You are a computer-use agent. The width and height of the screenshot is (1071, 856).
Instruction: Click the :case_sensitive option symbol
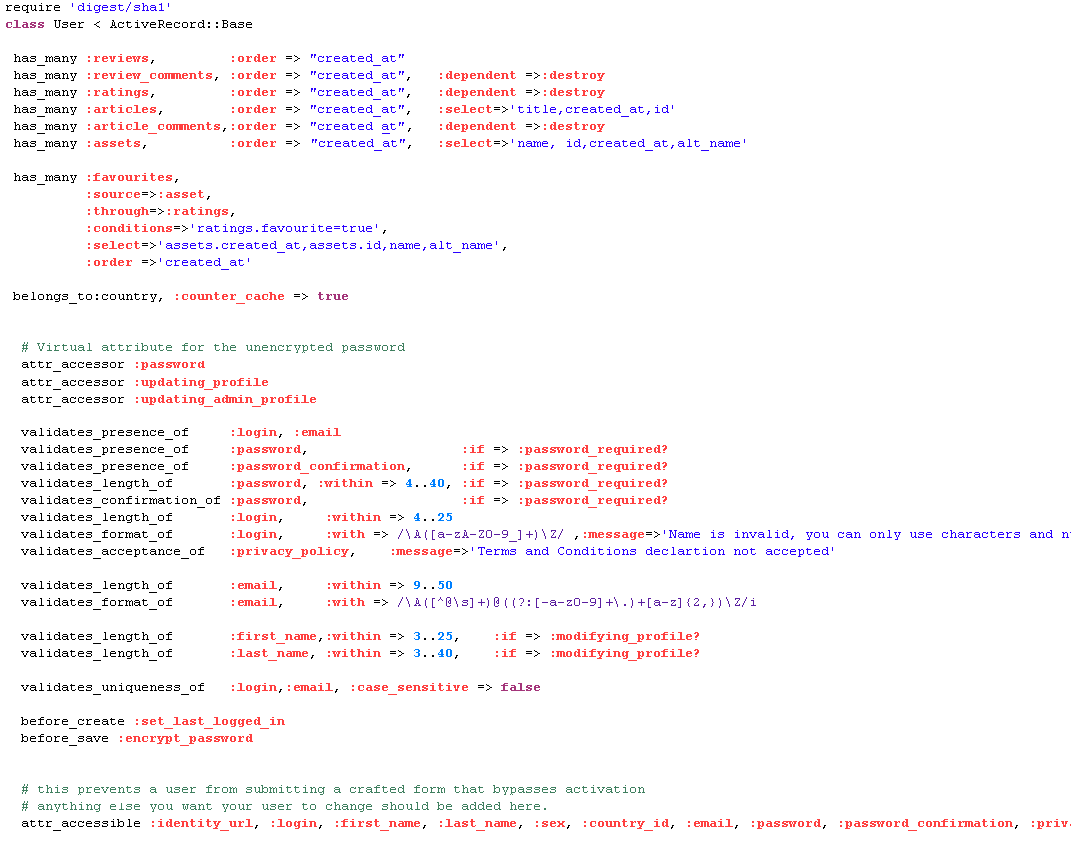tap(409, 687)
